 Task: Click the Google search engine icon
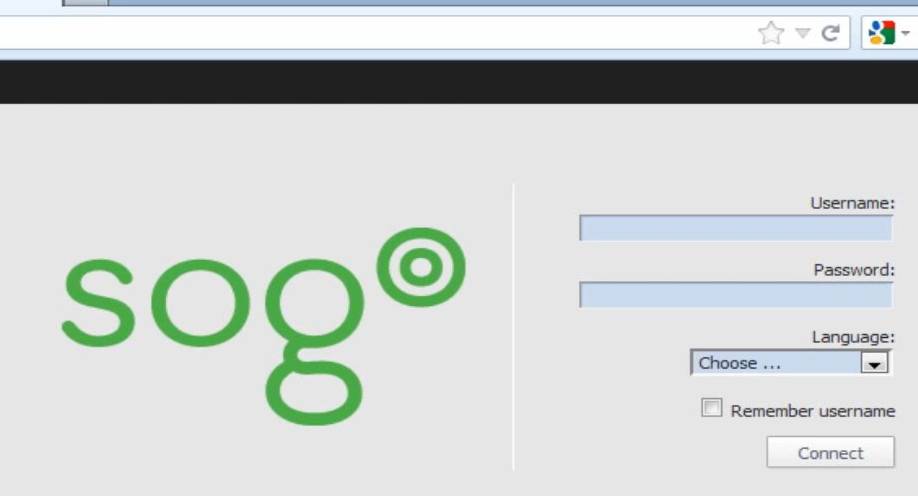tap(882, 33)
